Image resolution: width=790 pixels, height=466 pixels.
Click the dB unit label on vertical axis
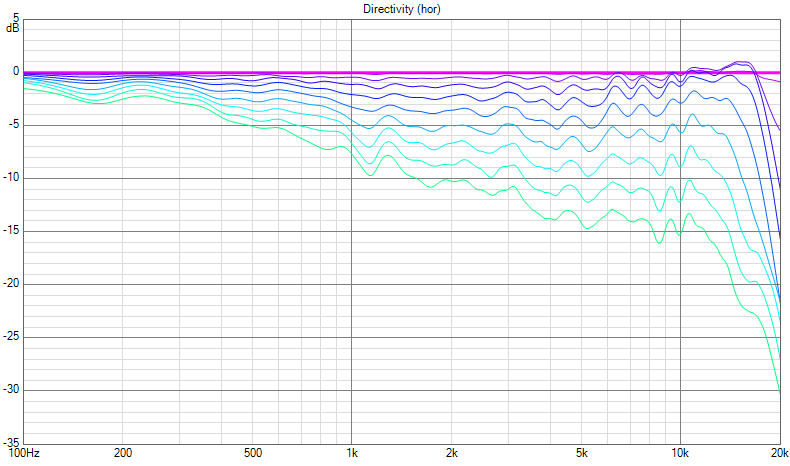(12, 28)
